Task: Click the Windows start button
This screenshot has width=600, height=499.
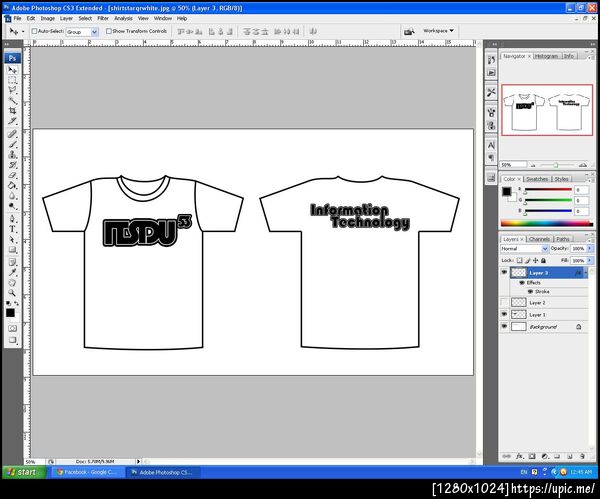Action: pos(24,472)
